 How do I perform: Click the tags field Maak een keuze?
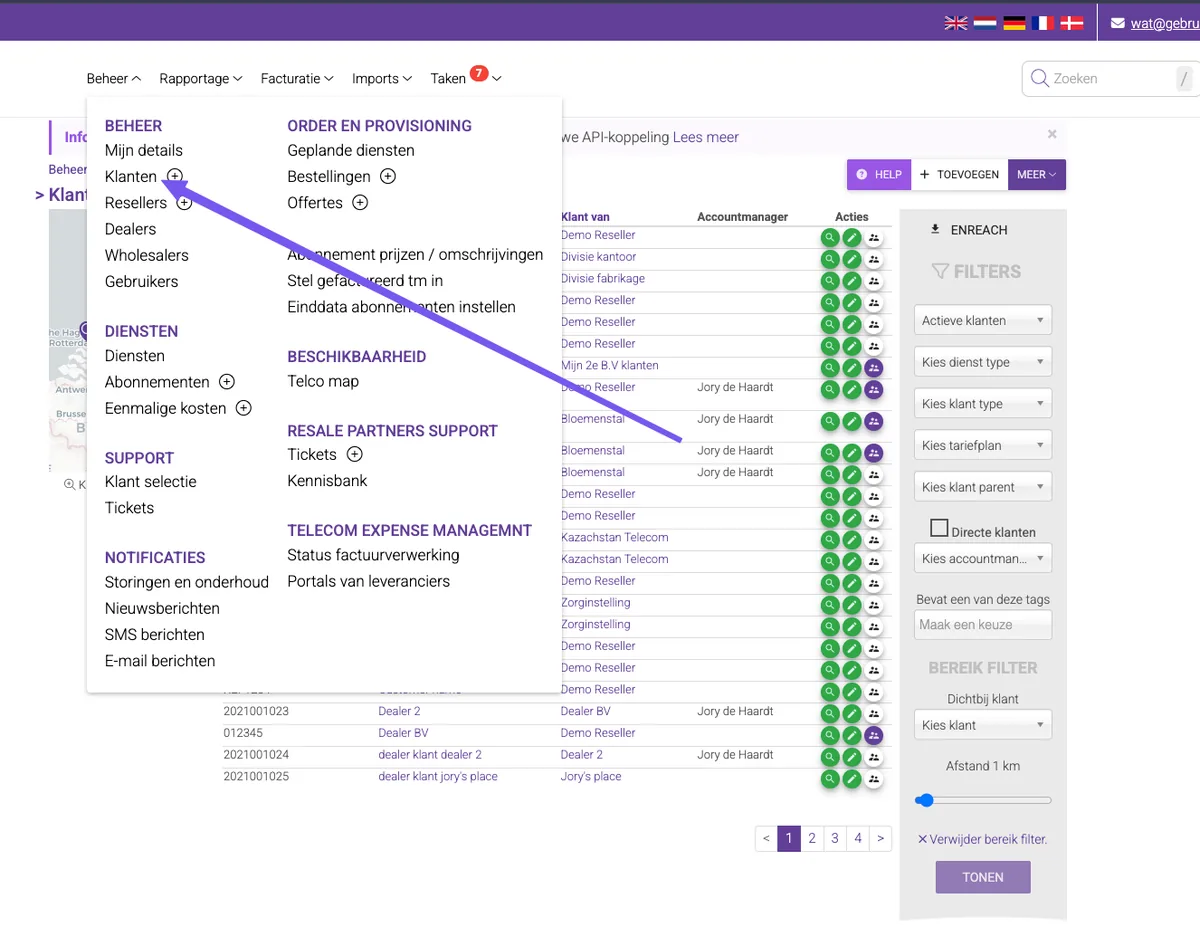click(x=983, y=625)
